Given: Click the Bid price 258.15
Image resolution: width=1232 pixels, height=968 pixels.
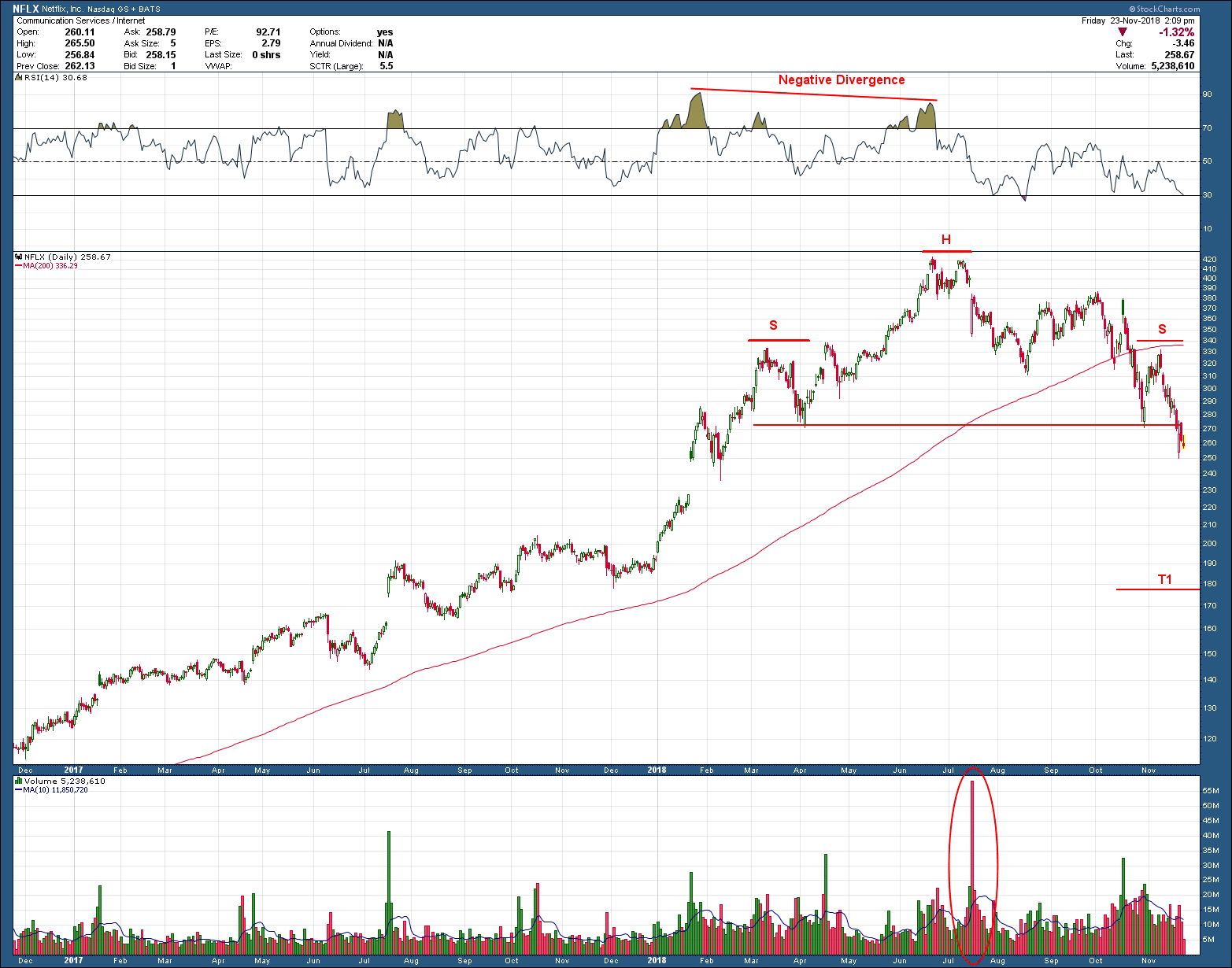Looking at the screenshot, I should tap(161, 55).
